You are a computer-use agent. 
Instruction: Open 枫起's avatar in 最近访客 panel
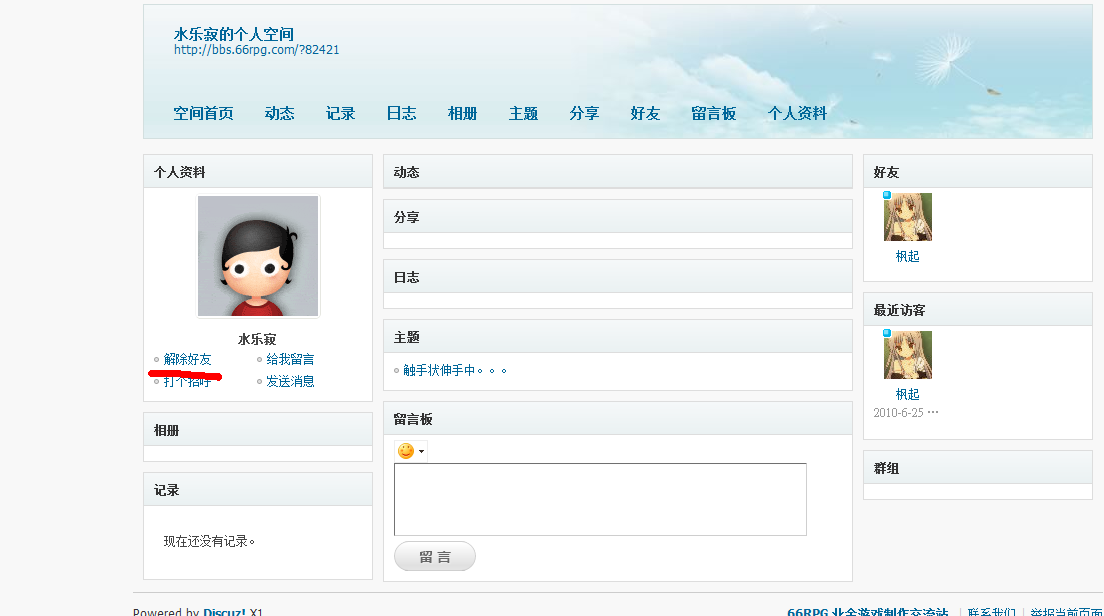click(908, 355)
